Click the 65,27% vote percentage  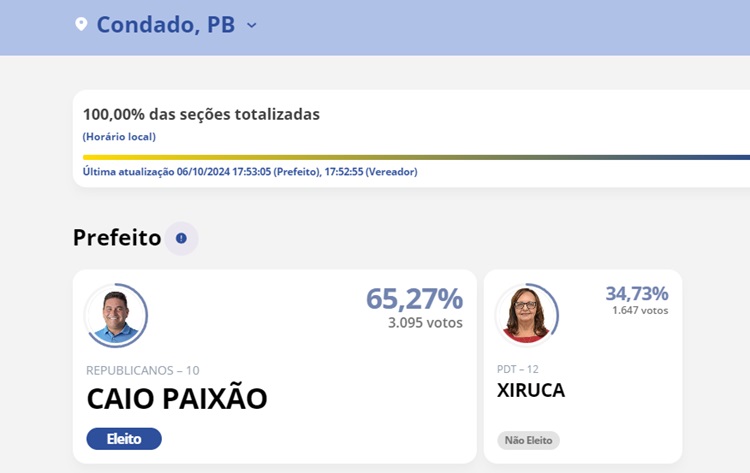[x=414, y=298]
